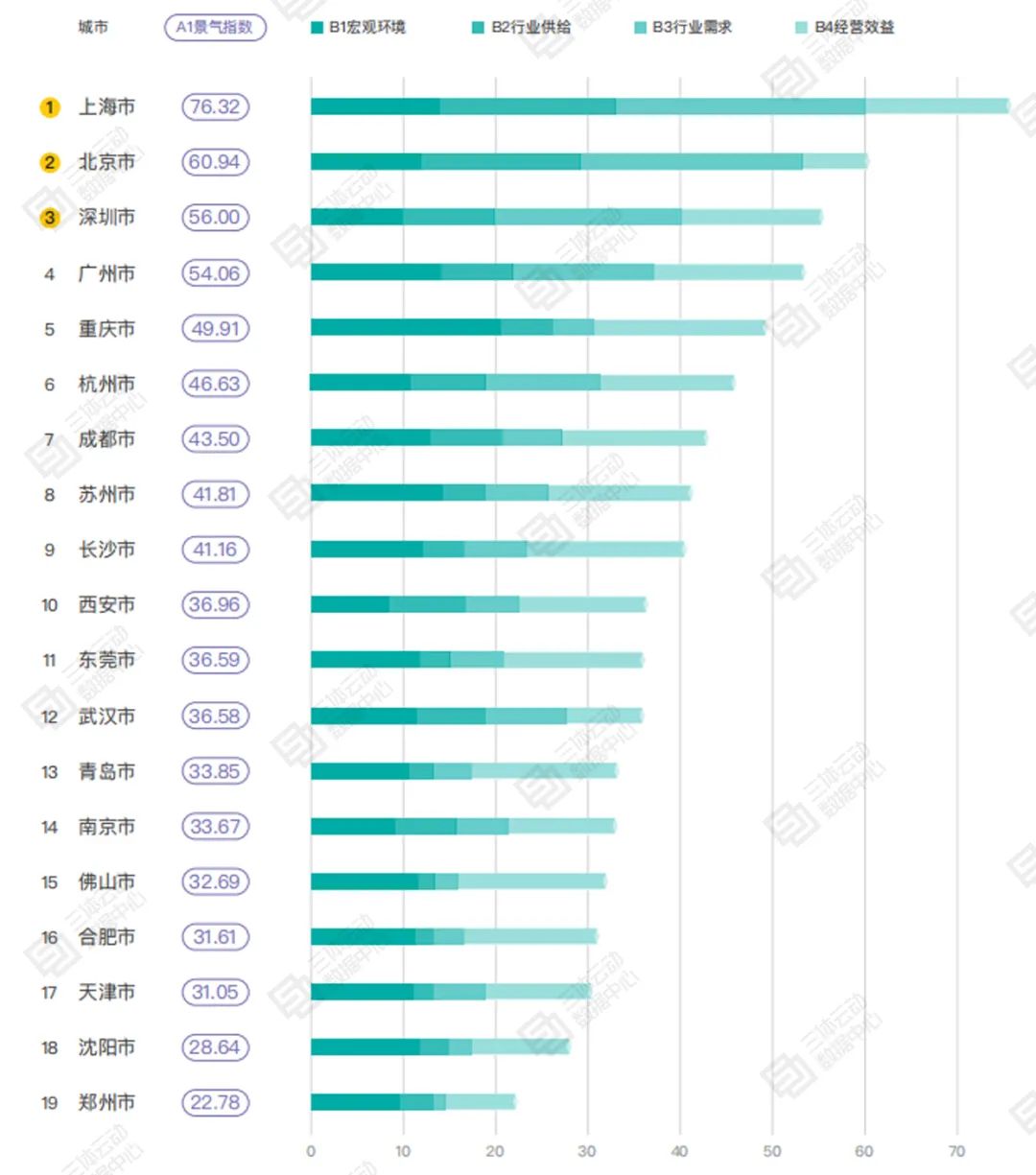Viewport: 1036px width, 1175px height.
Task: Select the 76.32 index value for 上海市
Action: pos(215,106)
